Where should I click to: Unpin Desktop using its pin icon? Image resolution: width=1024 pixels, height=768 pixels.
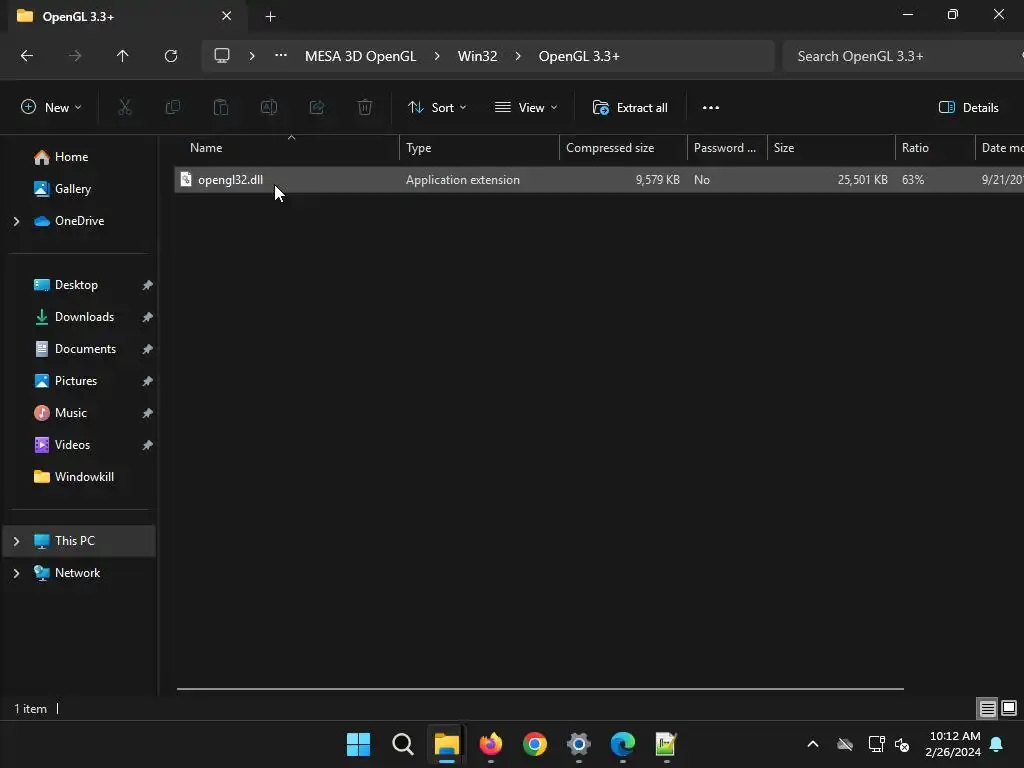tap(148, 285)
